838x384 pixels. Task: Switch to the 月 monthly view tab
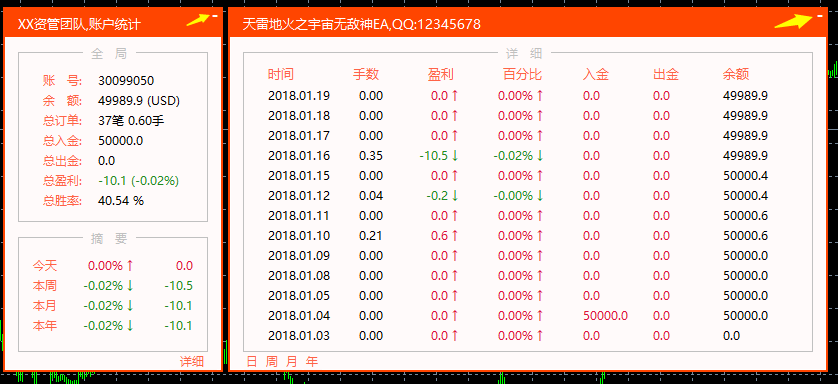tap(291, 362)
